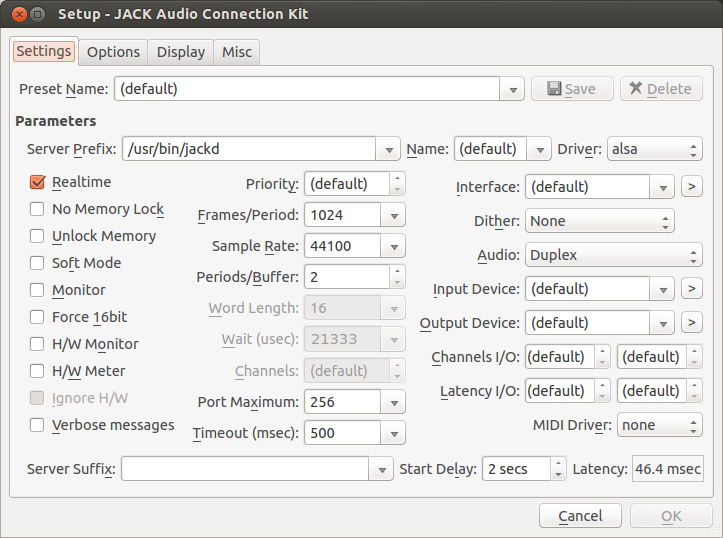Click the Server Prefix text field
Image resolution: width=723 pixels, height=538 pixels.
[249, 149]
